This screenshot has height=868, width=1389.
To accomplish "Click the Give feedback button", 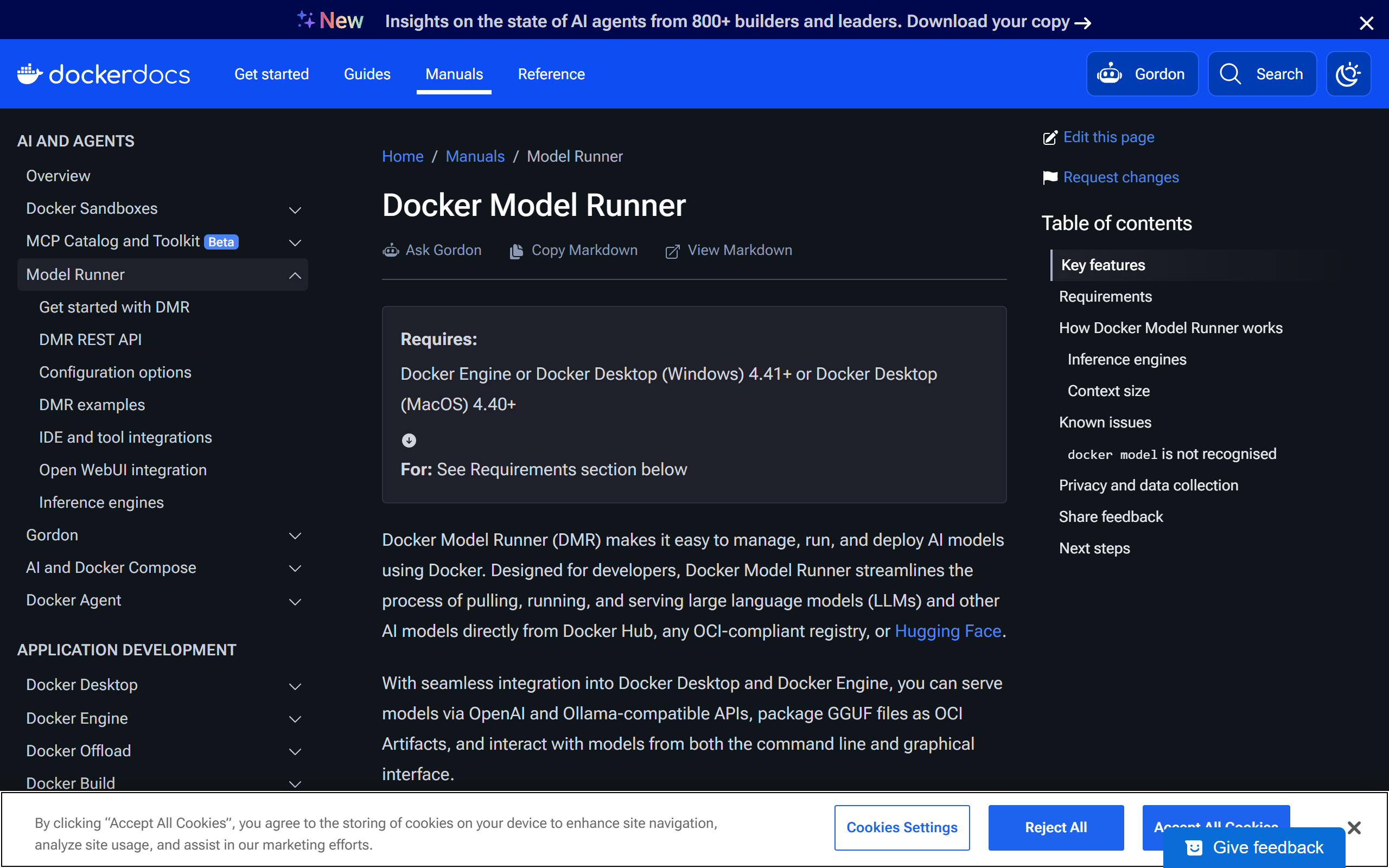I will pyautogui.click(x=1254, y=847).
